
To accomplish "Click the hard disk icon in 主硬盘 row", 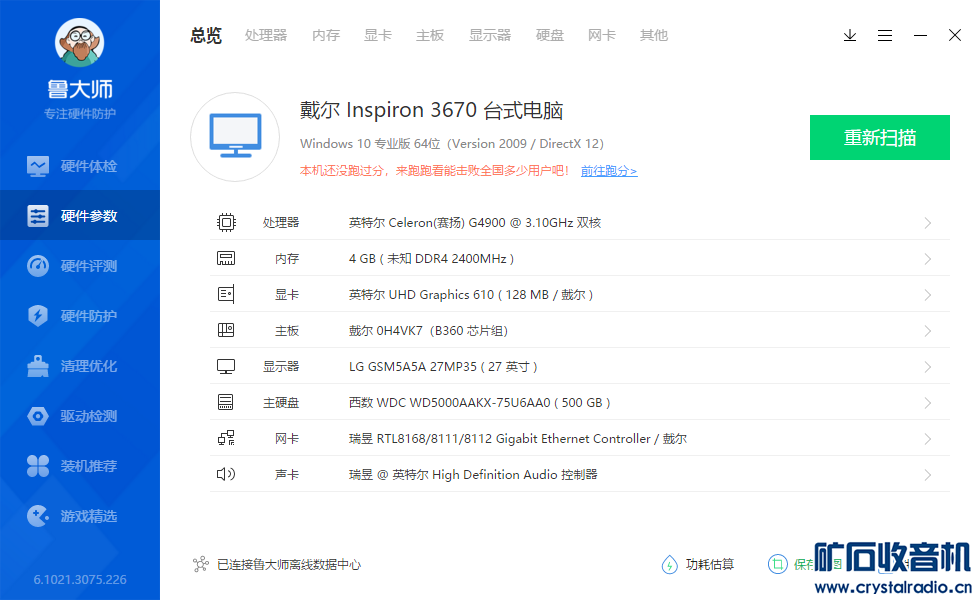I will tap(226, 402).
